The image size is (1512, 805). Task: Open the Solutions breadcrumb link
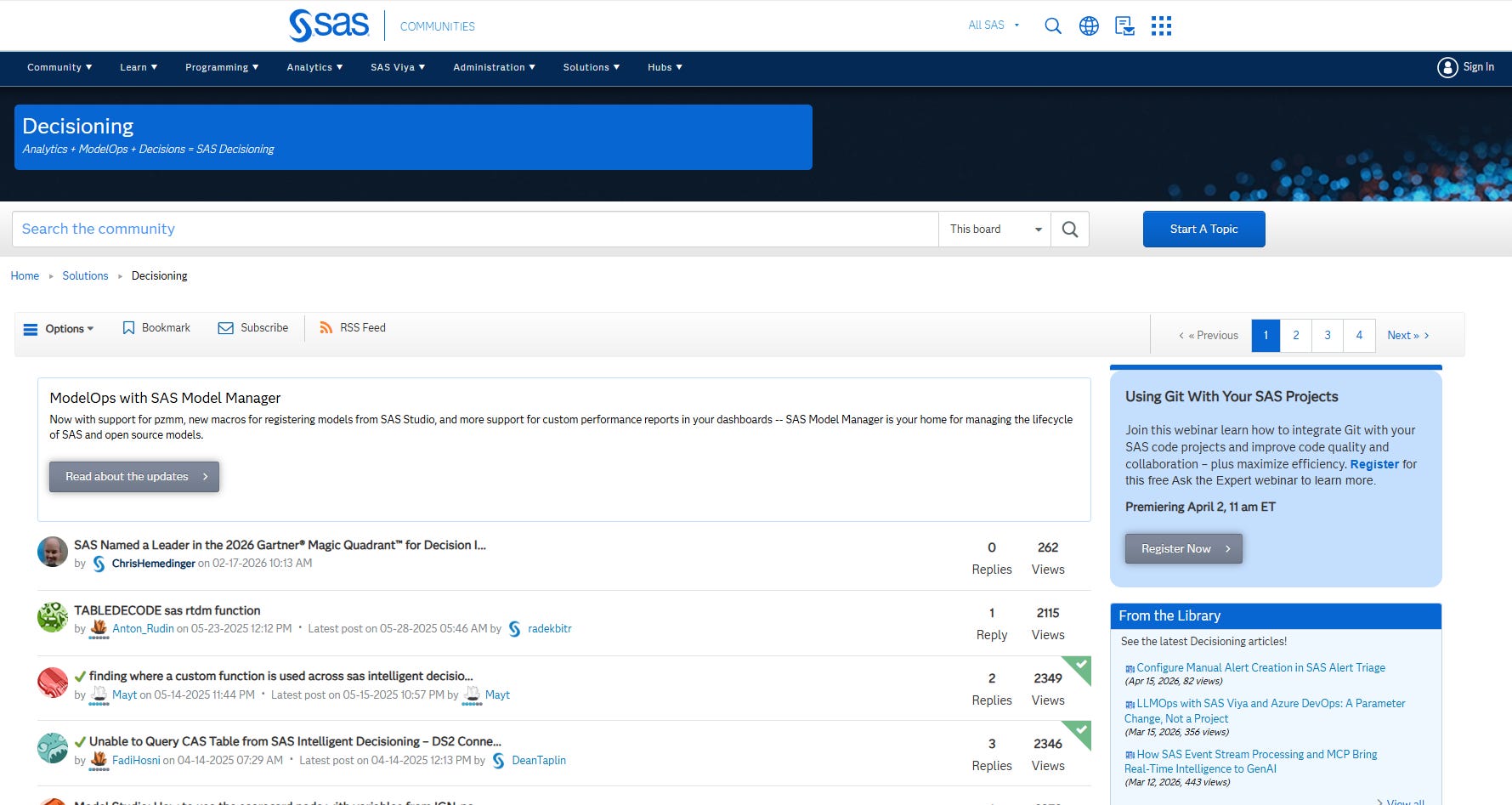85,276
